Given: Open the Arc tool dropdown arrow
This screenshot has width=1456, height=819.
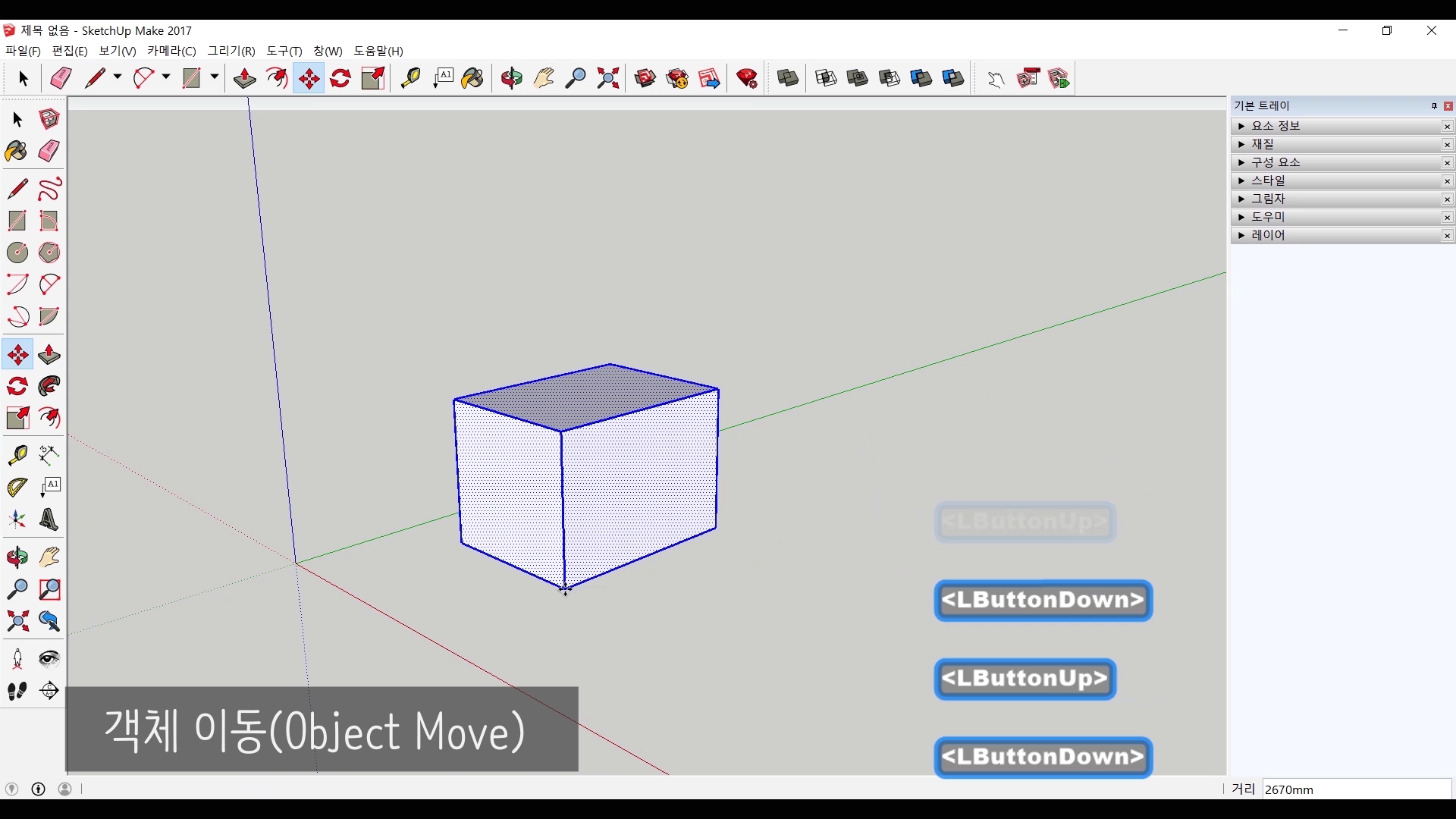Looking at the screenshot, I should point(166,77).
